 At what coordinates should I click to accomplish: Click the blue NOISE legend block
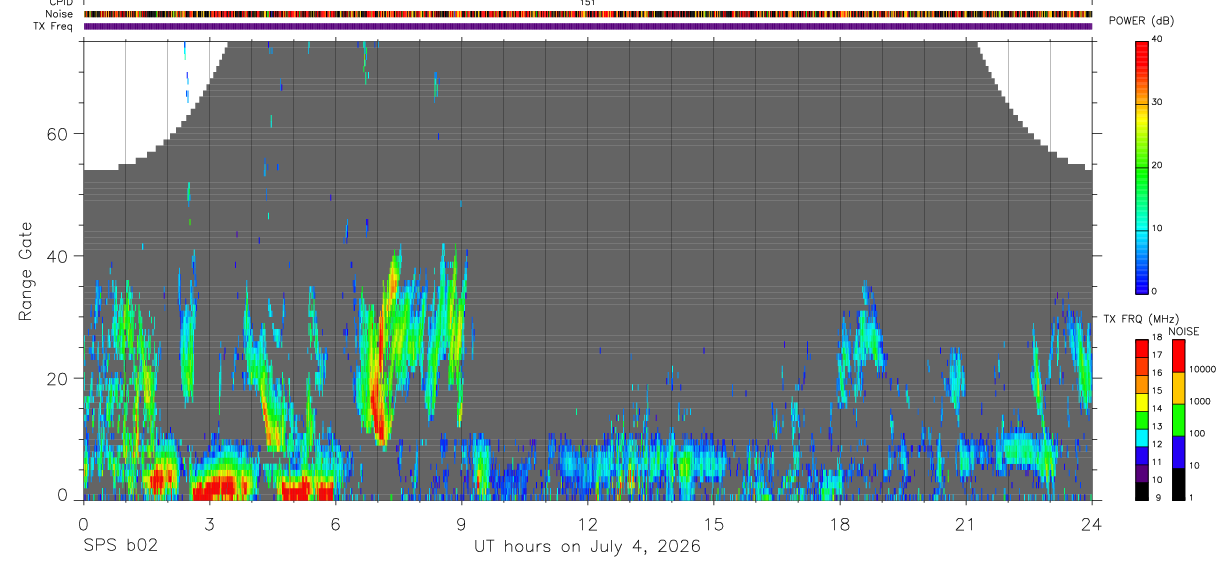pos(1178,450)
